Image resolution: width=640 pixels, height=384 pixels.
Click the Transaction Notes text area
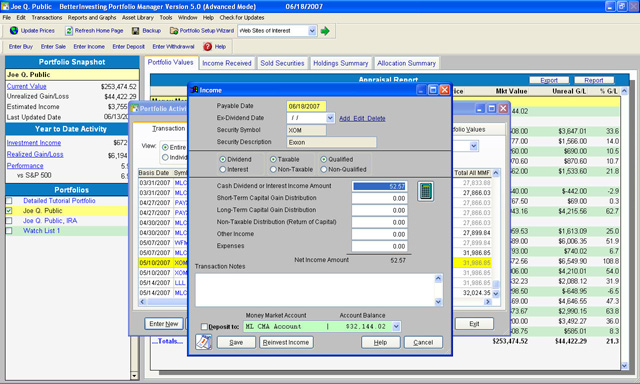315,290
